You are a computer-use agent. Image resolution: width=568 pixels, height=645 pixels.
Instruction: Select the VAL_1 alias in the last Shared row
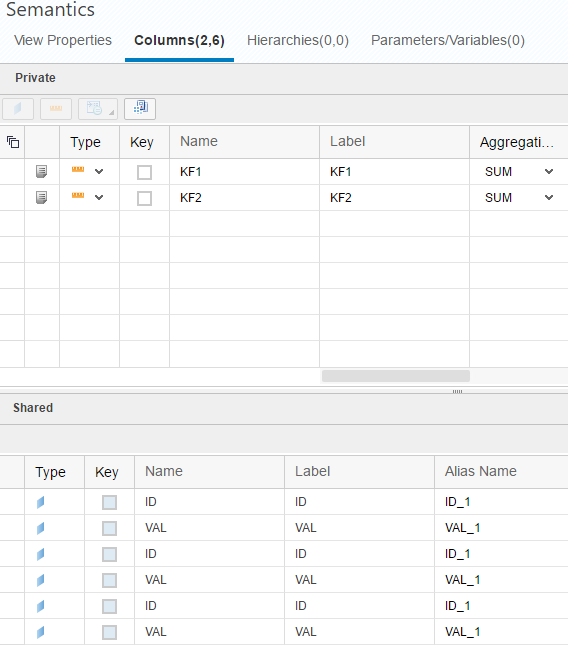[462, 632]
